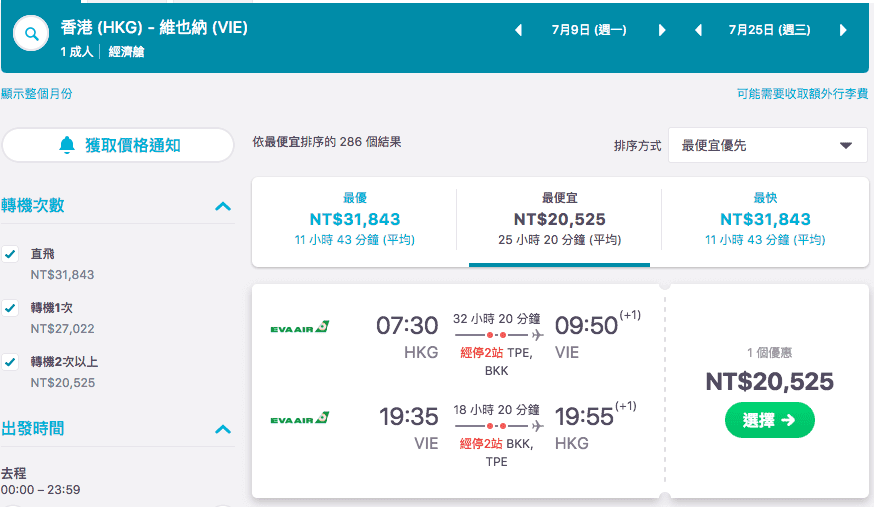The image size is (874, 507).
Task: Select the 最便宜 NT$20,525 tab
Action: (x=559, y=219)
